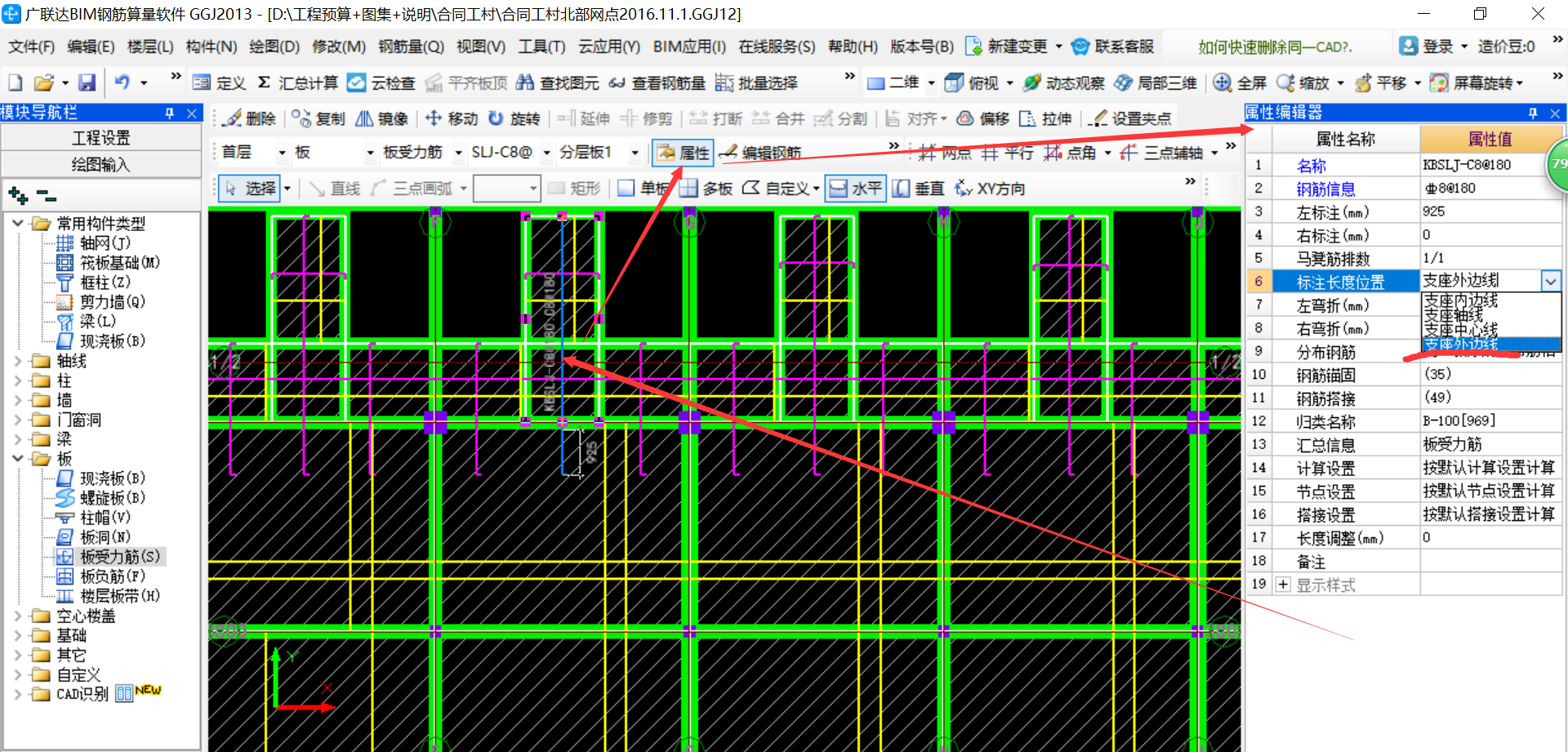Enable 单板 single slab mode
Viewport: 1568px width, 752px height.
click(x=642, y=189)
